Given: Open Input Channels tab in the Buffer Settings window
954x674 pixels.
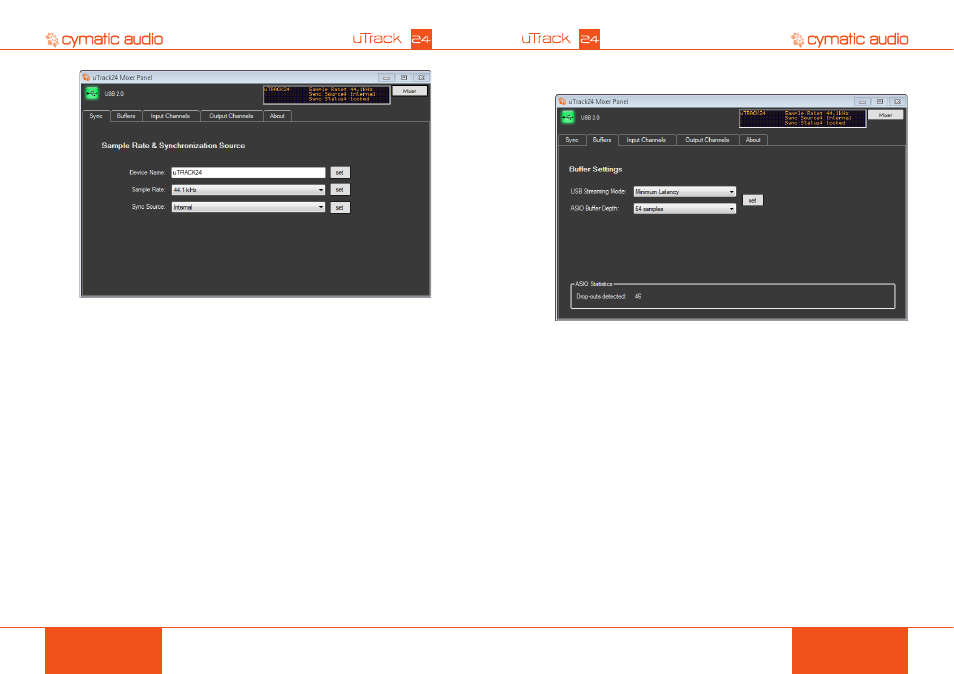Looking at the screenshot, I should (x=646, y=140).
